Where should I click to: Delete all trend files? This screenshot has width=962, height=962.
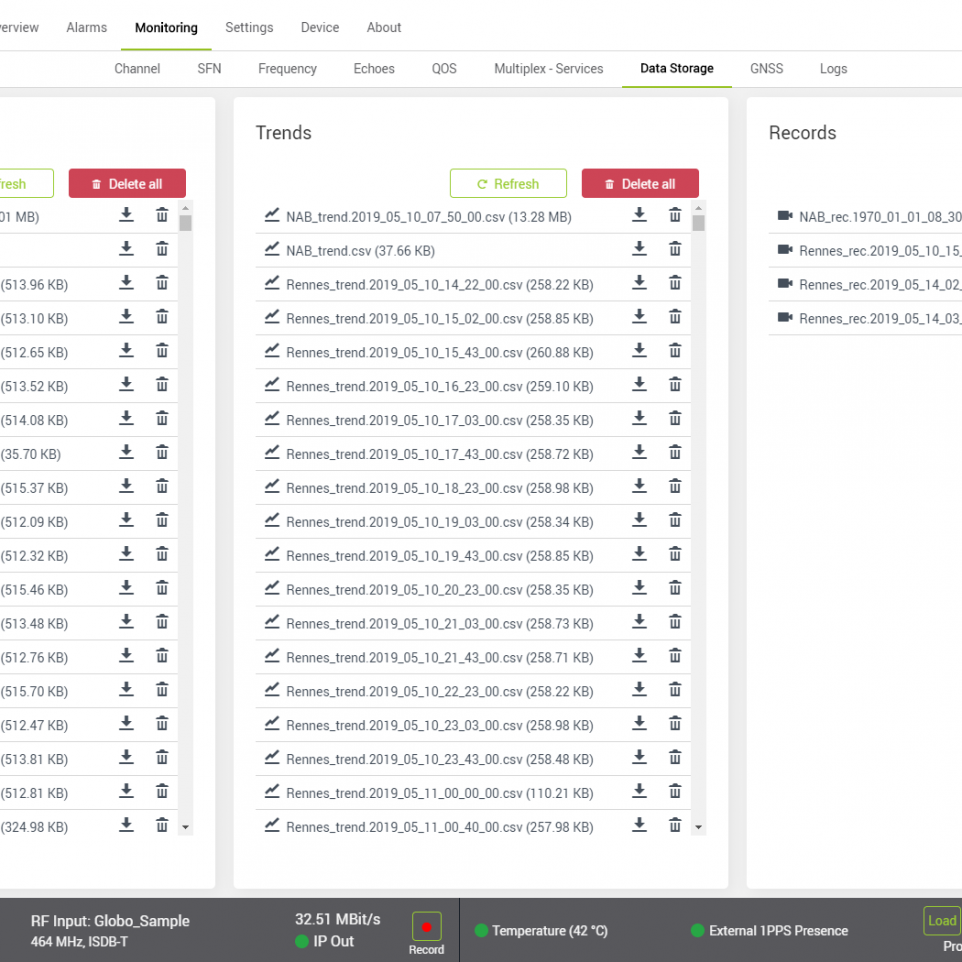pyautogui.click(x=640, y=184)
